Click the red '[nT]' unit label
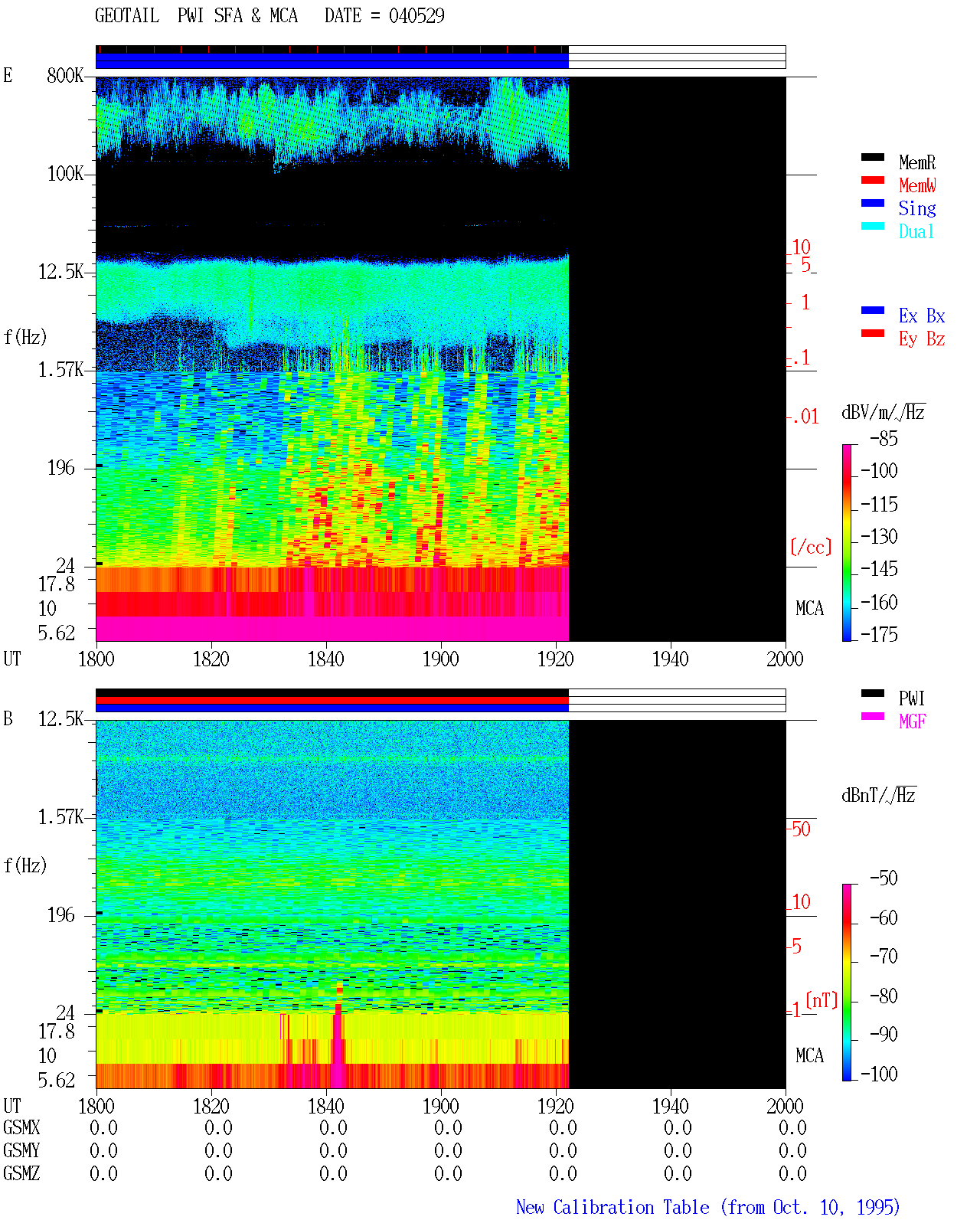Image resolution: width=980 pixels, height=1220 pixels. click(822, 1000)
